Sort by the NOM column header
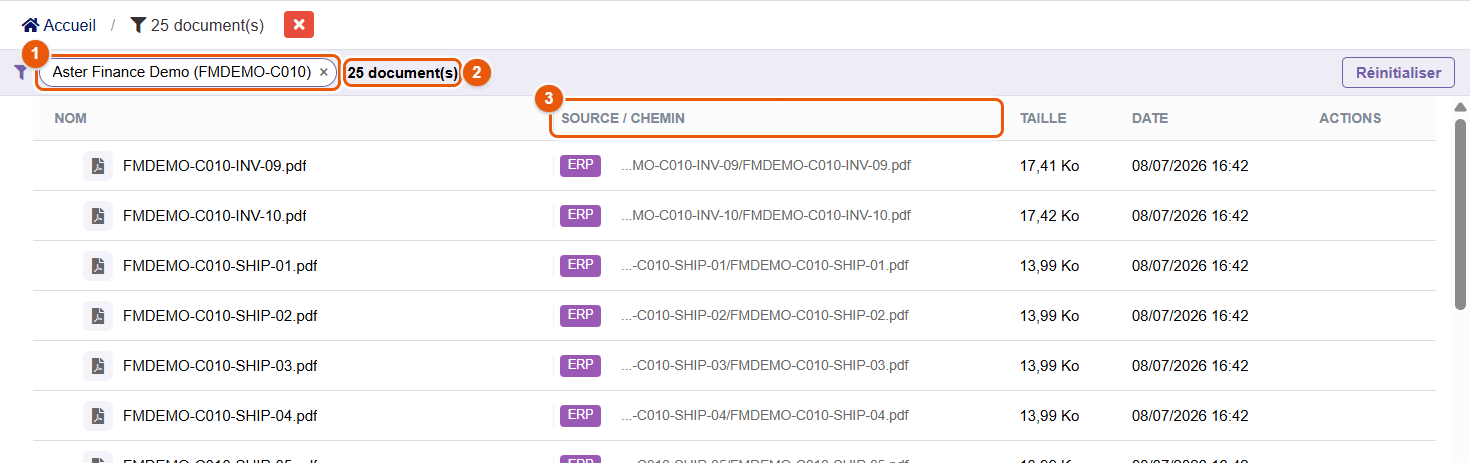This screenshot has width=1470, height=463. point(70,118)
